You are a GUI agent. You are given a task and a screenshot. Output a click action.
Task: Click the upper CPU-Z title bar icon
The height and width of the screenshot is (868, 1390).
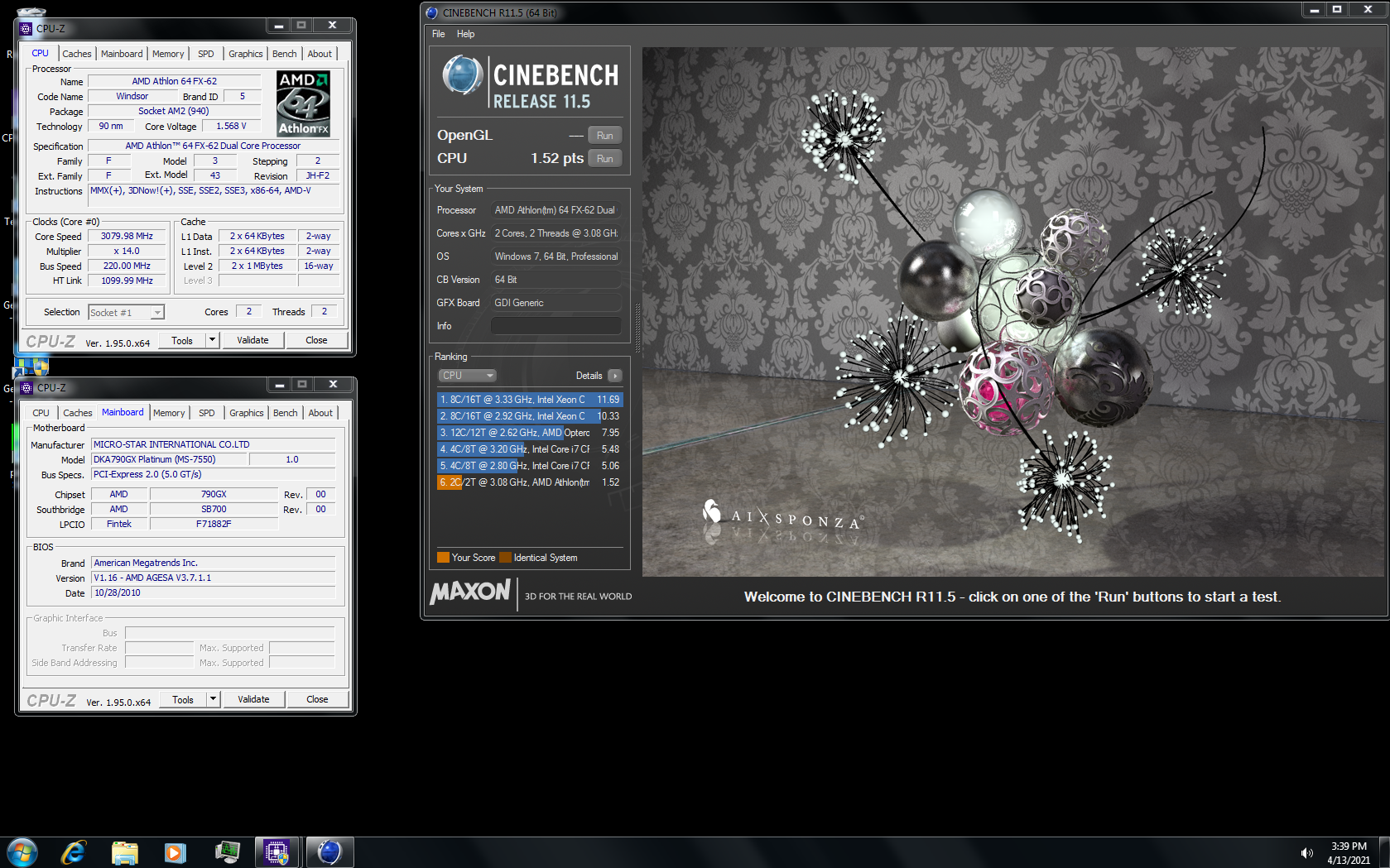pos(26,28)
